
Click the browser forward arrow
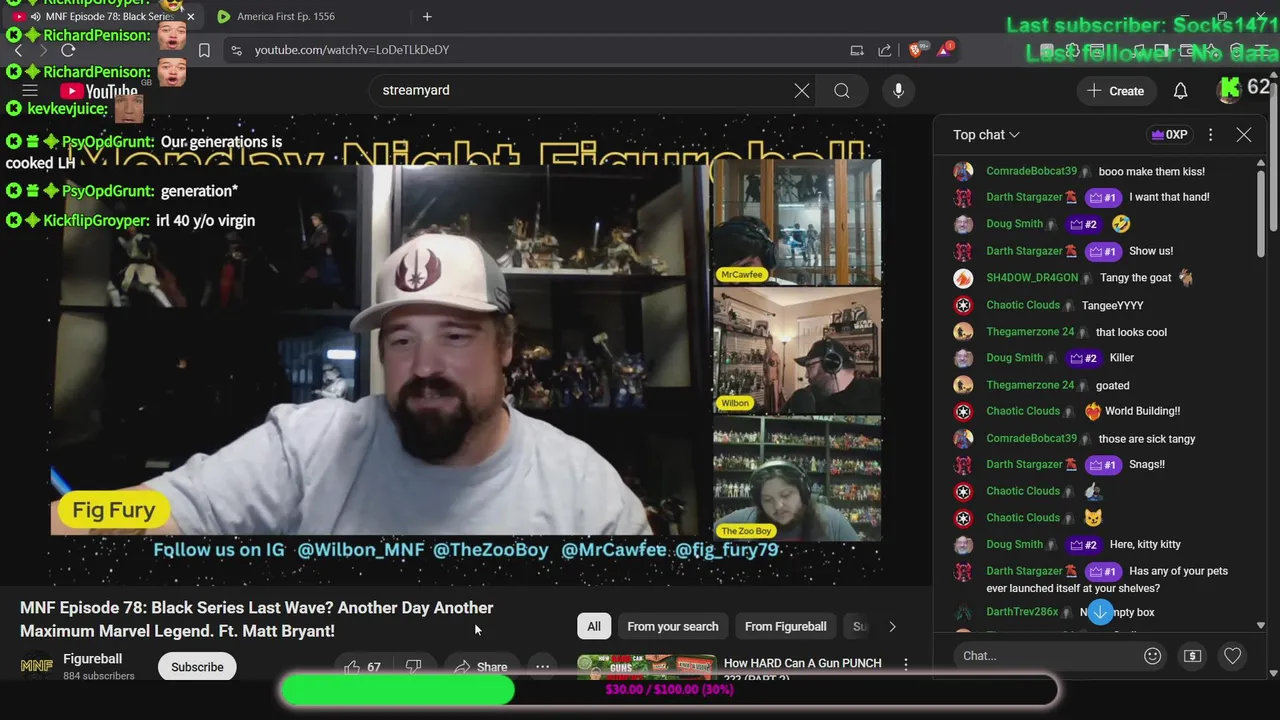point(43,50)
